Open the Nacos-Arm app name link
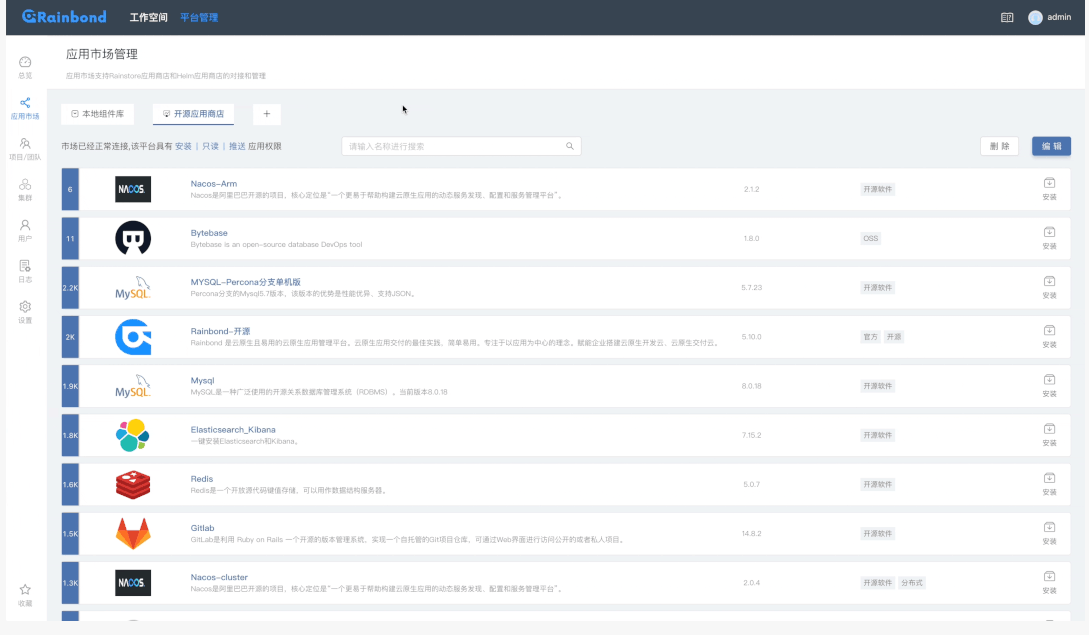This screenshot has width=1089, height=635. (214, 183)
